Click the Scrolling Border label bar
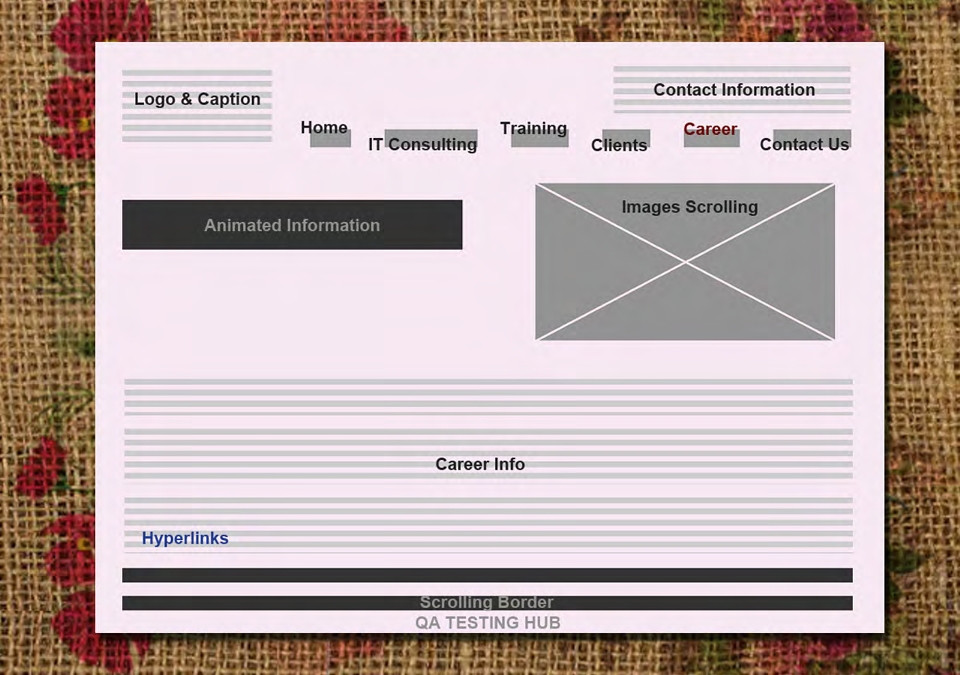 pos(487,603)
